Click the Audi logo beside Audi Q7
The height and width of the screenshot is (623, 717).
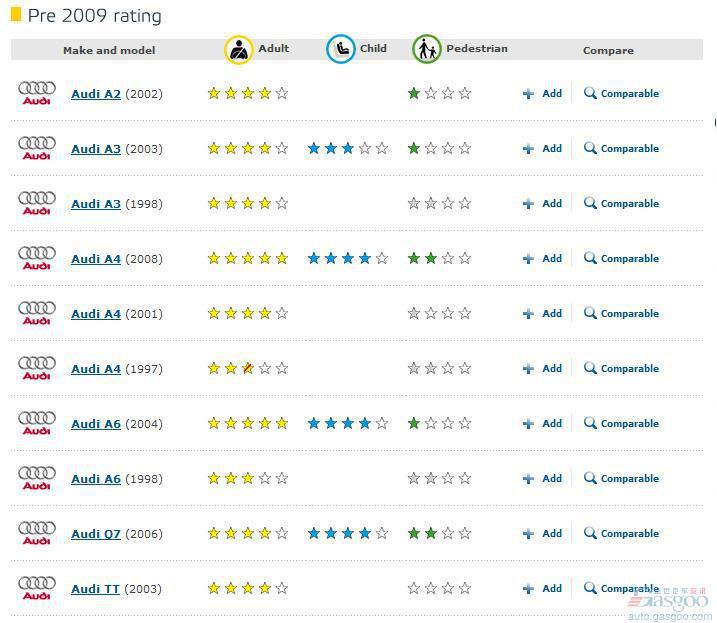[x=37, y=533]
